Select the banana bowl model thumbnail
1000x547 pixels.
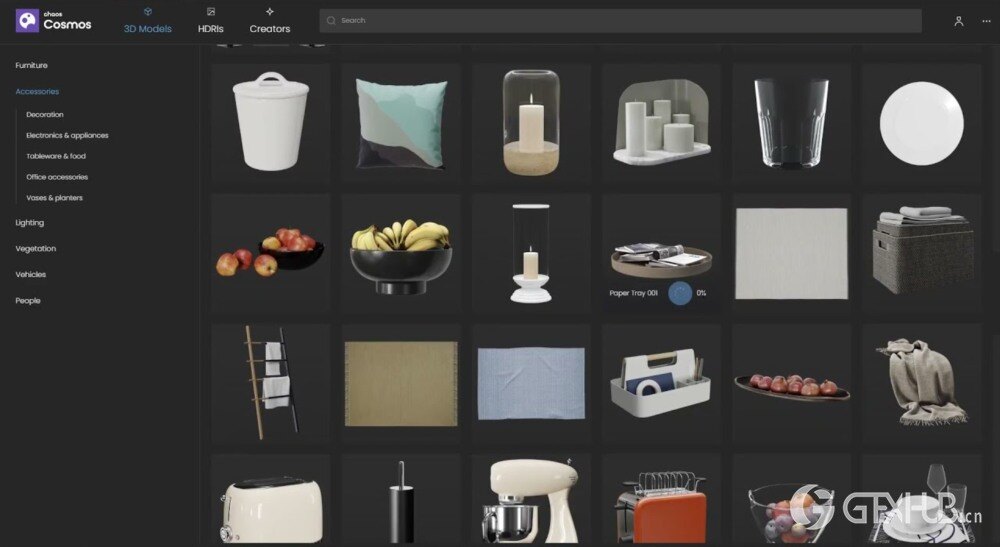click(400, 252)
